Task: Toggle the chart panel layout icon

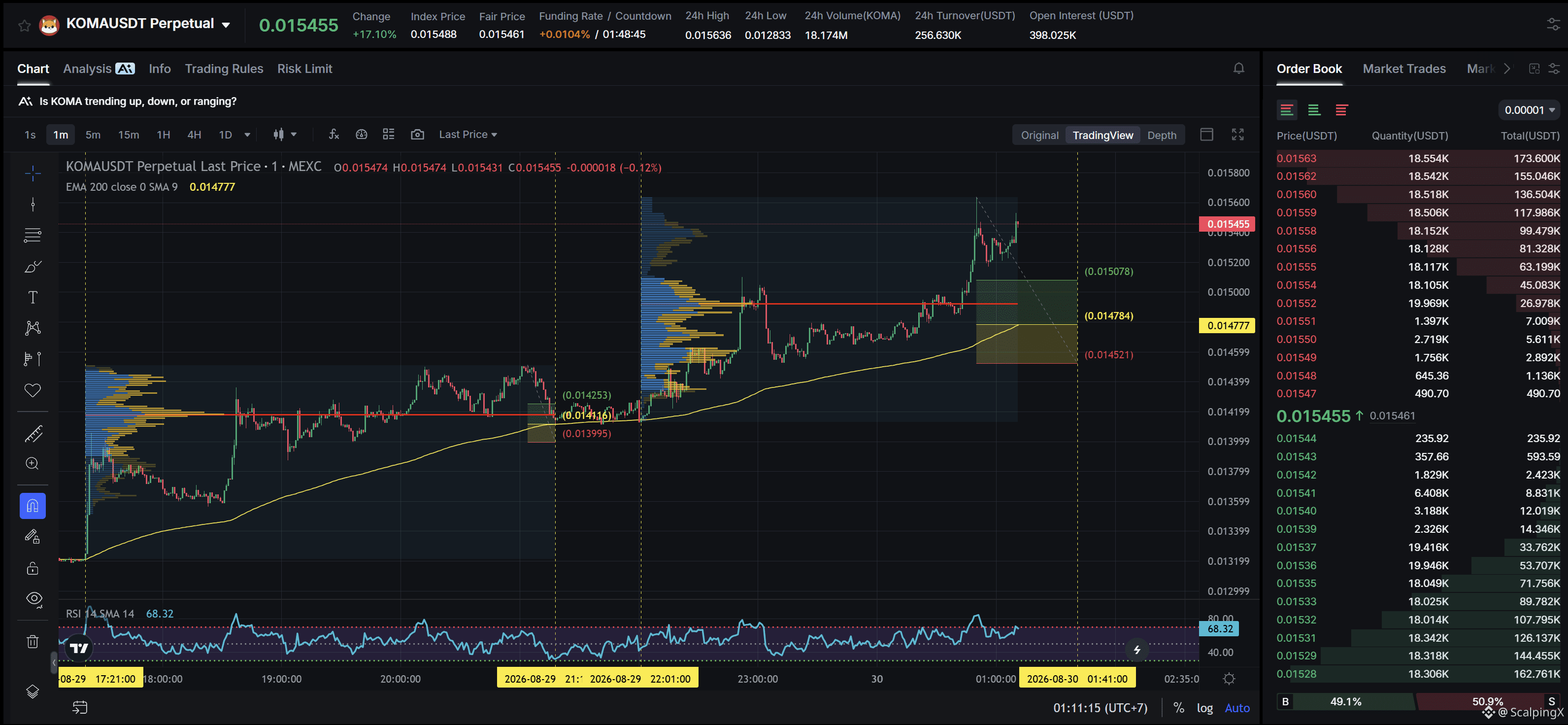Action: [x=1206, y=135]
